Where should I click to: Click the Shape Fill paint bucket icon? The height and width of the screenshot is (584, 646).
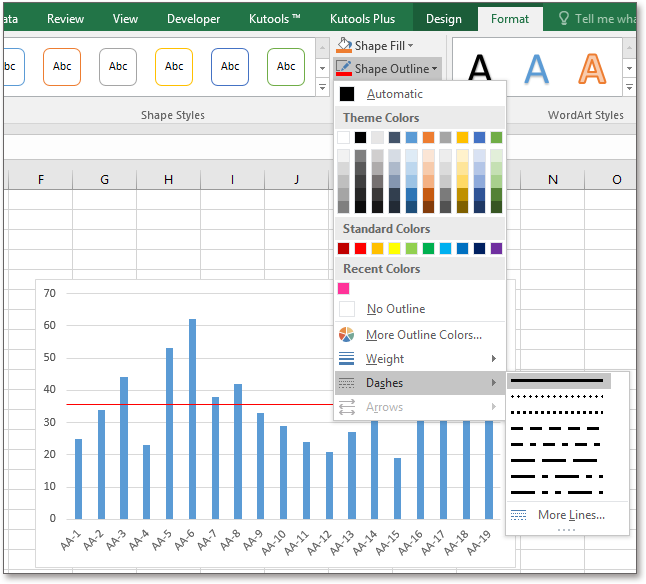click(x=344, y=46)
